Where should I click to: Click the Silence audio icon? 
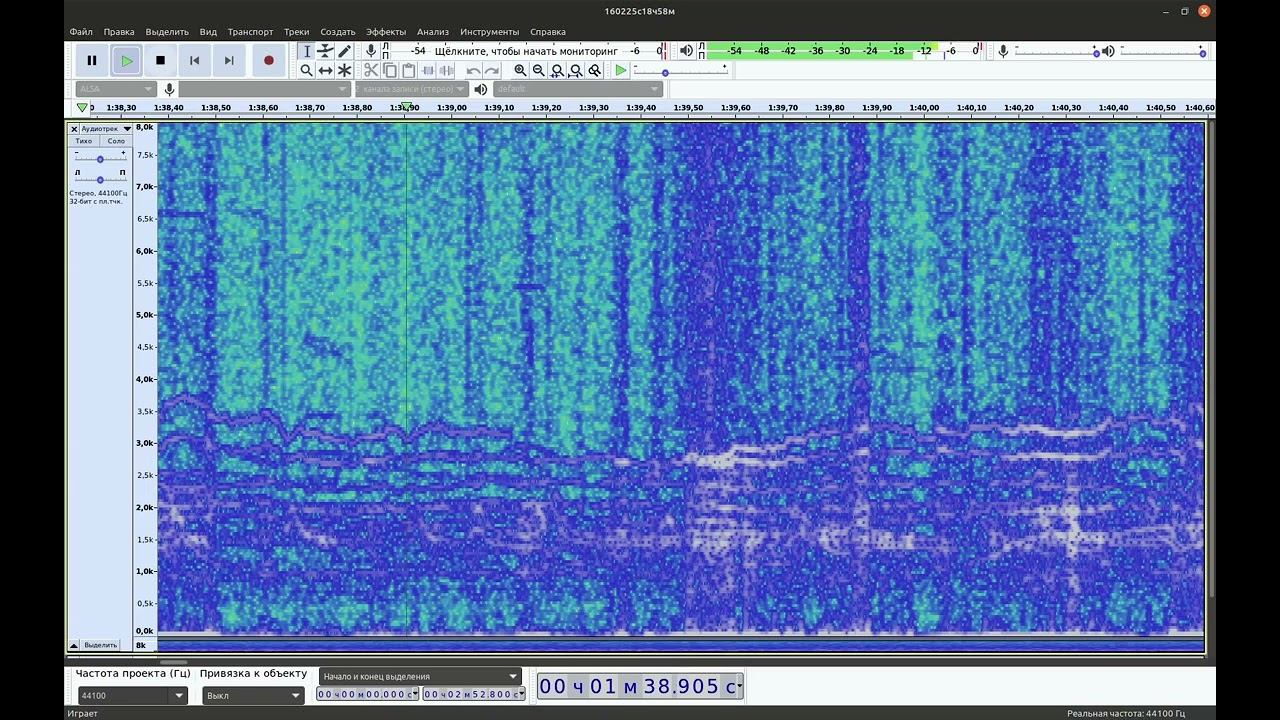tap(446, 70)
